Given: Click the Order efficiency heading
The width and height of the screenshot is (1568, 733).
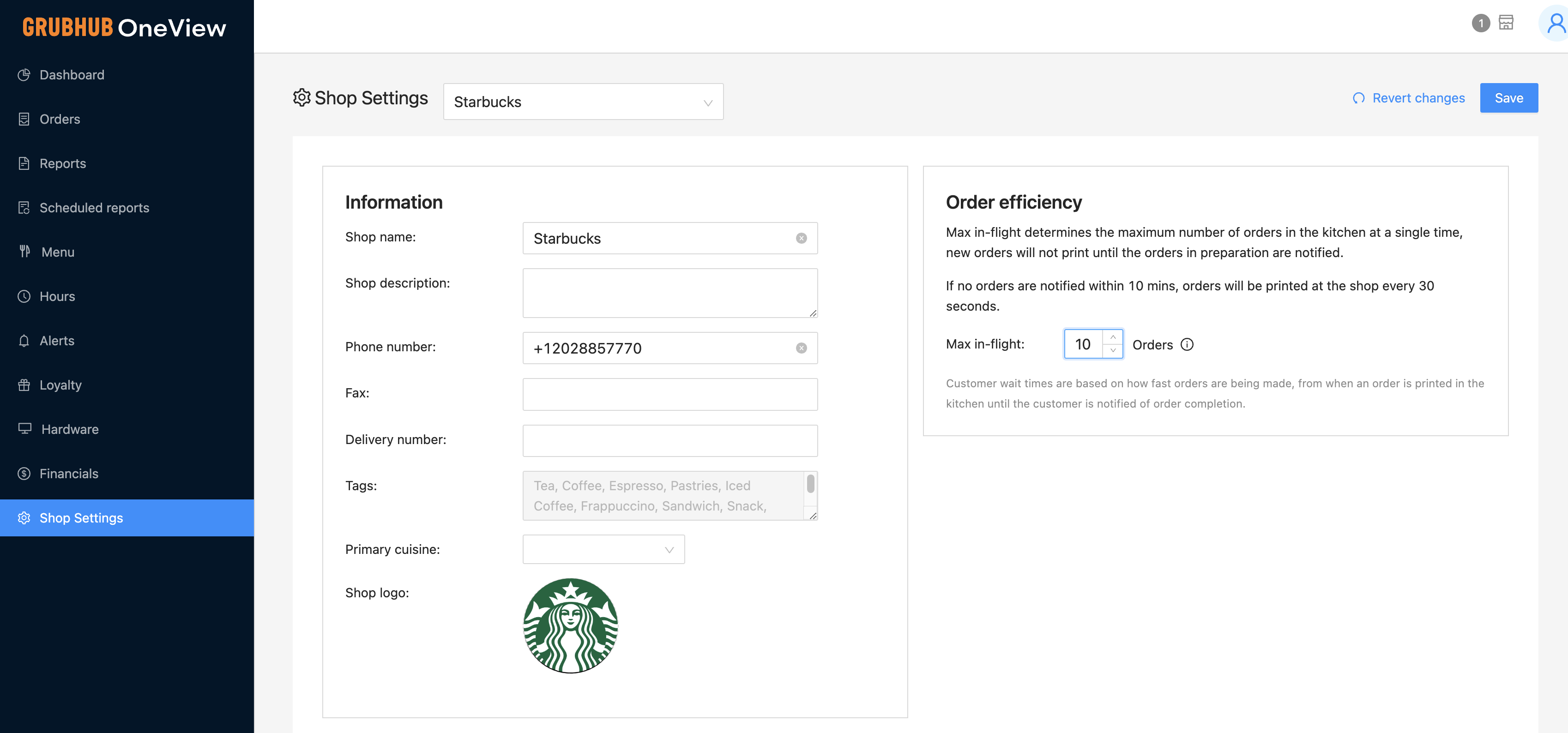Looking at the screenshot, I should pyautogui.click(x=1013, y=203).
